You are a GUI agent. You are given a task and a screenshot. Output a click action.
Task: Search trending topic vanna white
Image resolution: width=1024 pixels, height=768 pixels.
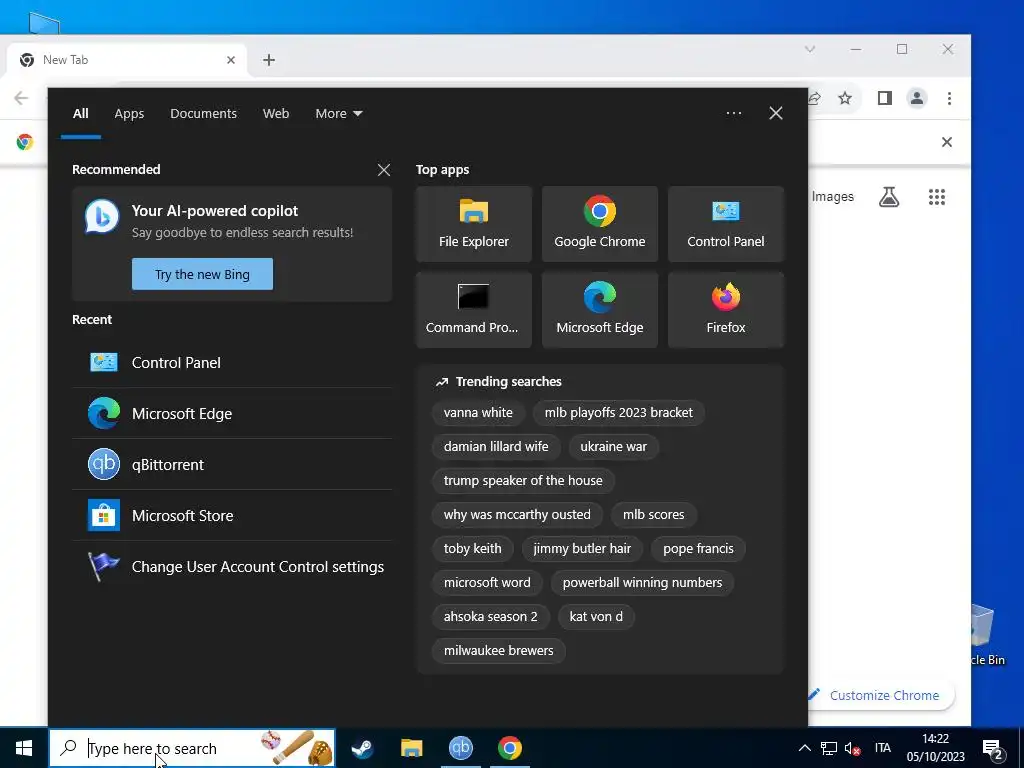point(478,413)
